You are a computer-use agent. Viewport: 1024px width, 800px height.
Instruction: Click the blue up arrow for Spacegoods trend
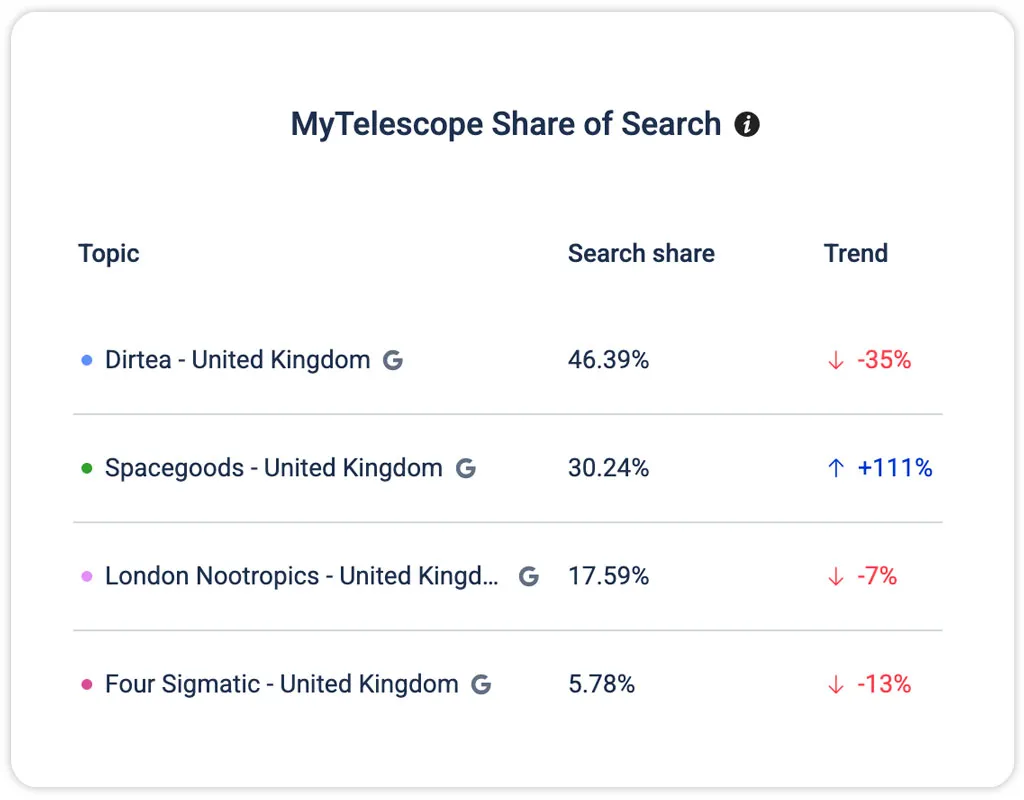point(836,468)
